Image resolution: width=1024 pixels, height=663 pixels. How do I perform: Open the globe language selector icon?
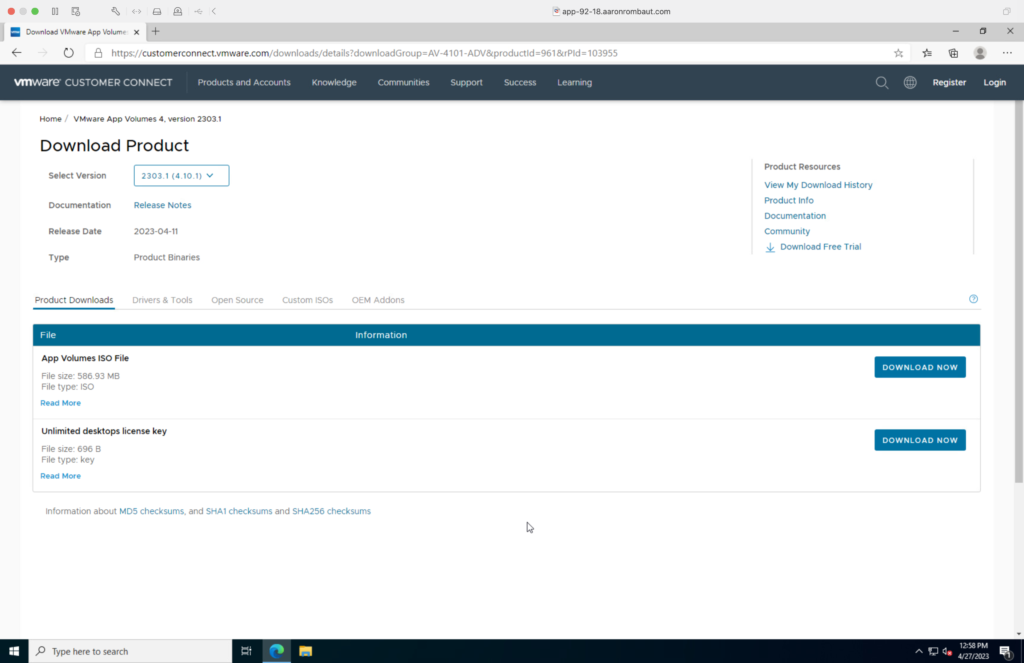(910, 83)
